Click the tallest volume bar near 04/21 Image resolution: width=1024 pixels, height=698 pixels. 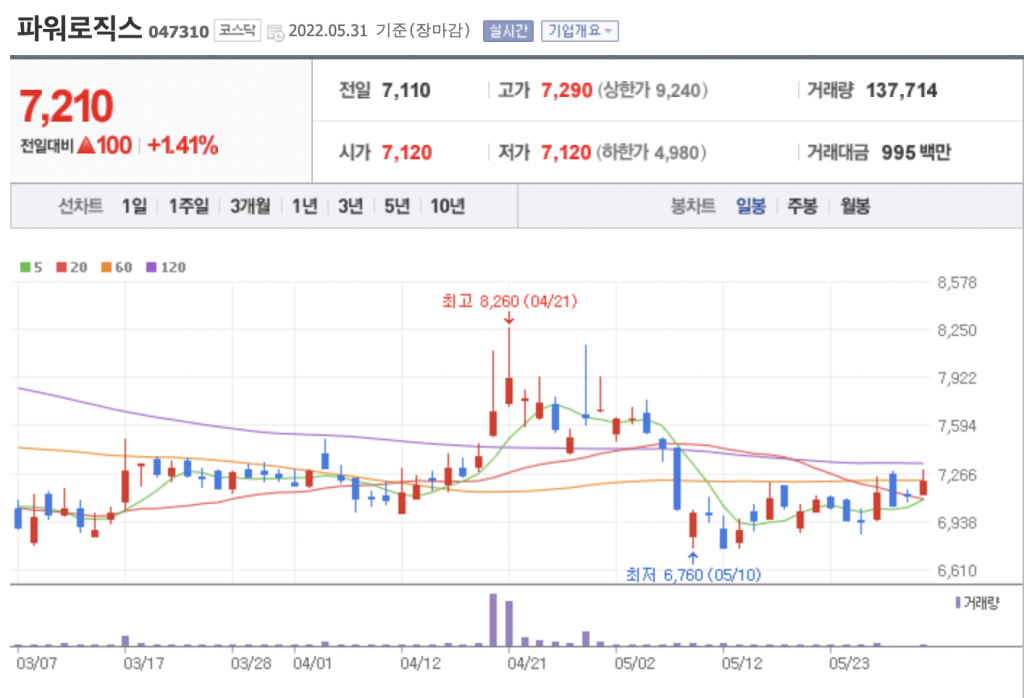point(493,620)
